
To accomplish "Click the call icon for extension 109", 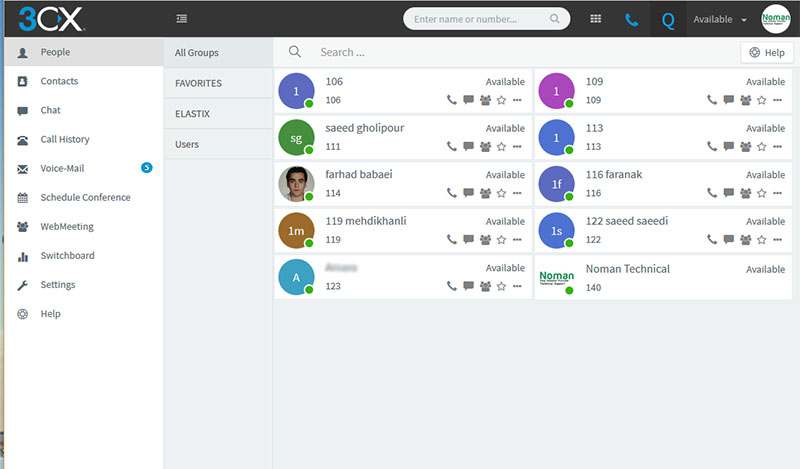I will (712, 100).
